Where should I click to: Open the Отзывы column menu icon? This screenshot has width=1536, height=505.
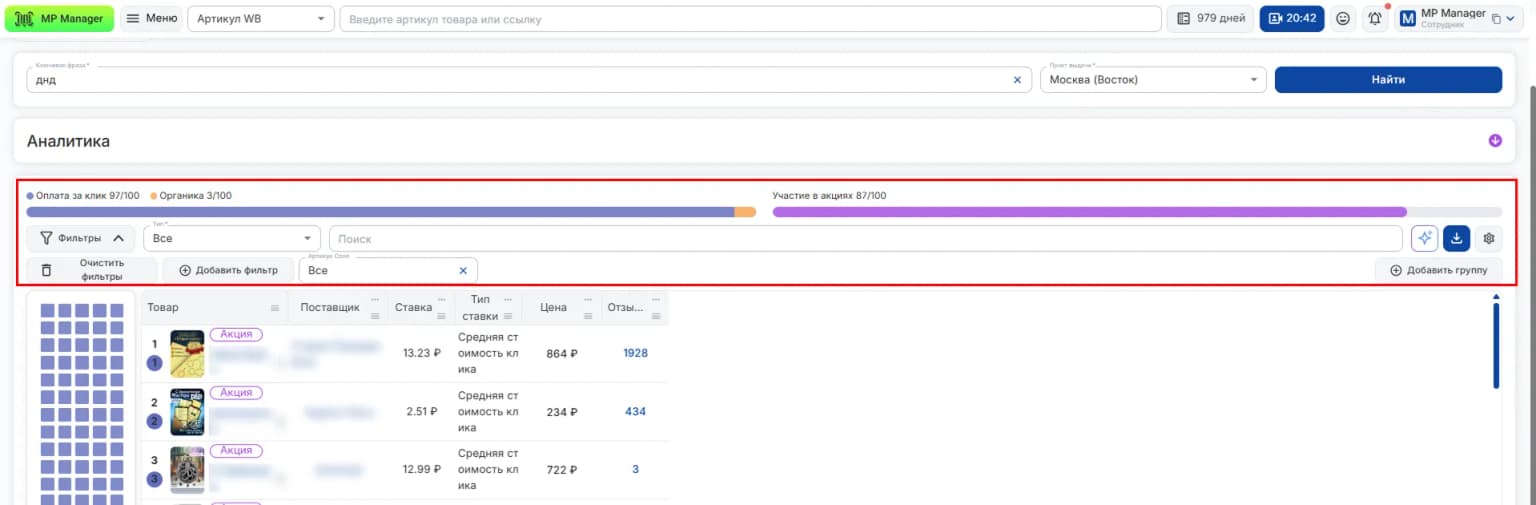(x=655, y=316)
